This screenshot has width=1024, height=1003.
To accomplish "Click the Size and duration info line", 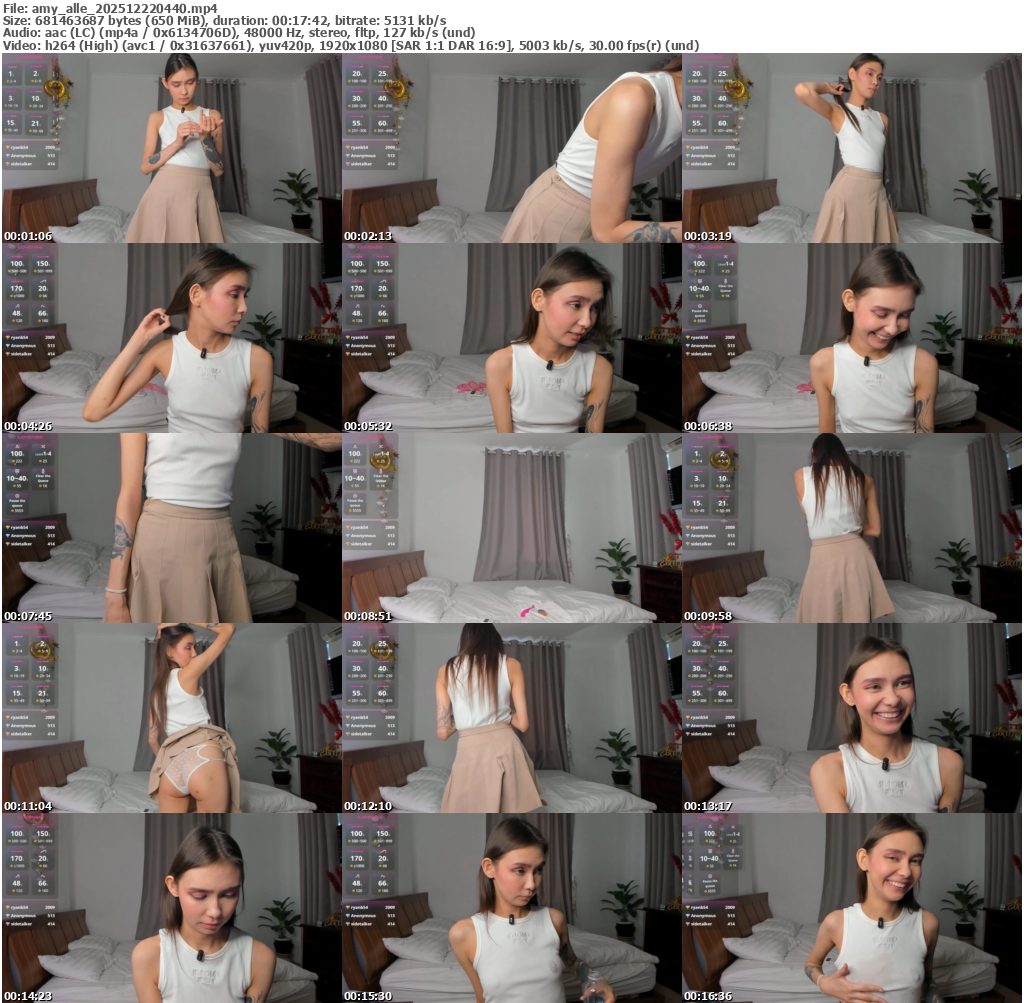I will tap(224, 20).
